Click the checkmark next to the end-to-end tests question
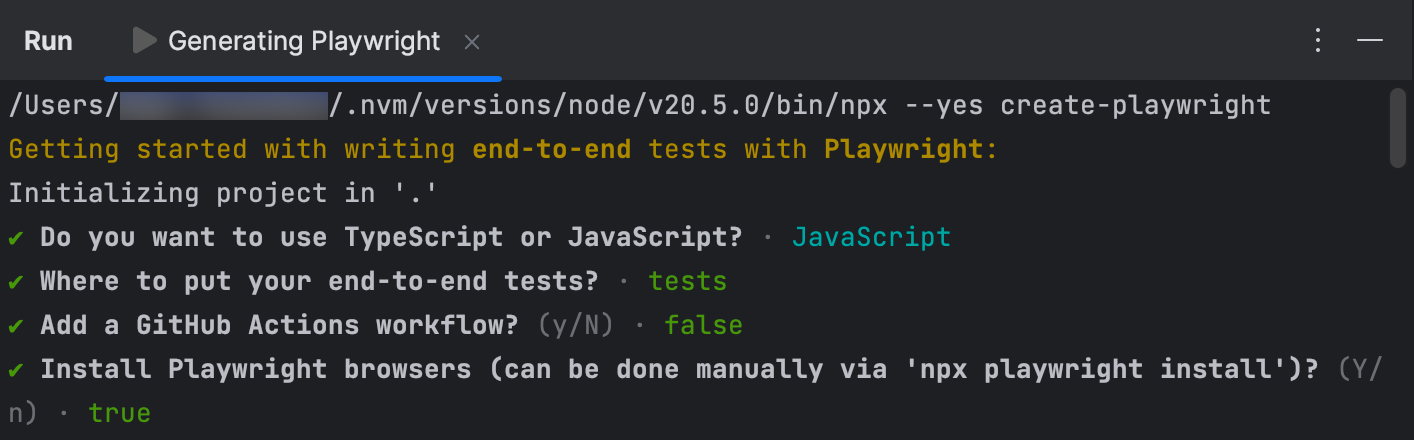1414x440 pixels. coord(16,282)
